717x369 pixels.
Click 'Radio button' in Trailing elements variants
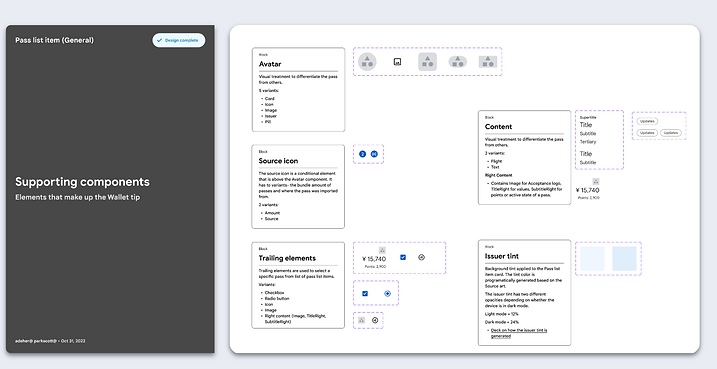277,299
